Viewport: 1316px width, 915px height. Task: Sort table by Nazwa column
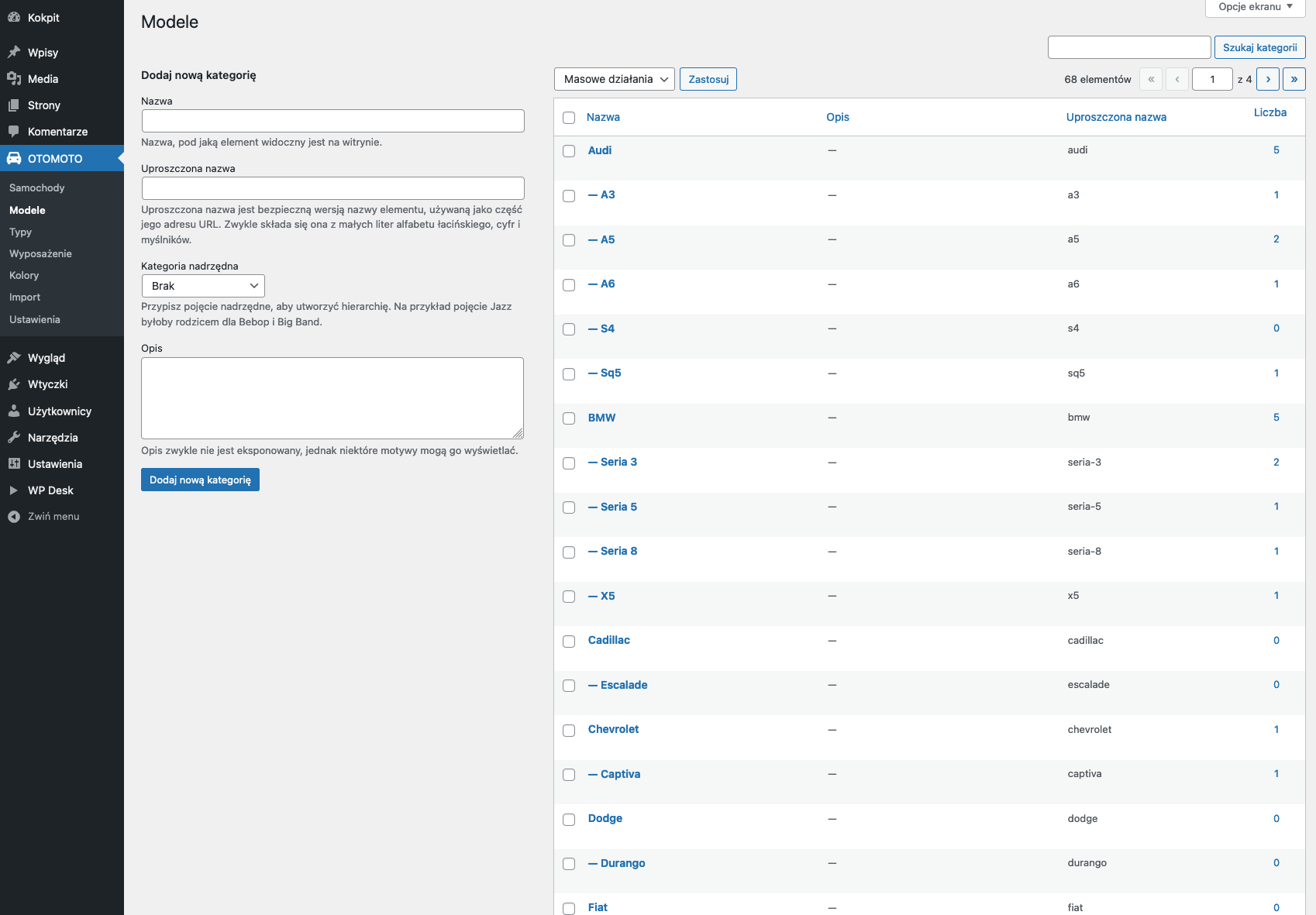pyautogui.click(x=603, y=117)
